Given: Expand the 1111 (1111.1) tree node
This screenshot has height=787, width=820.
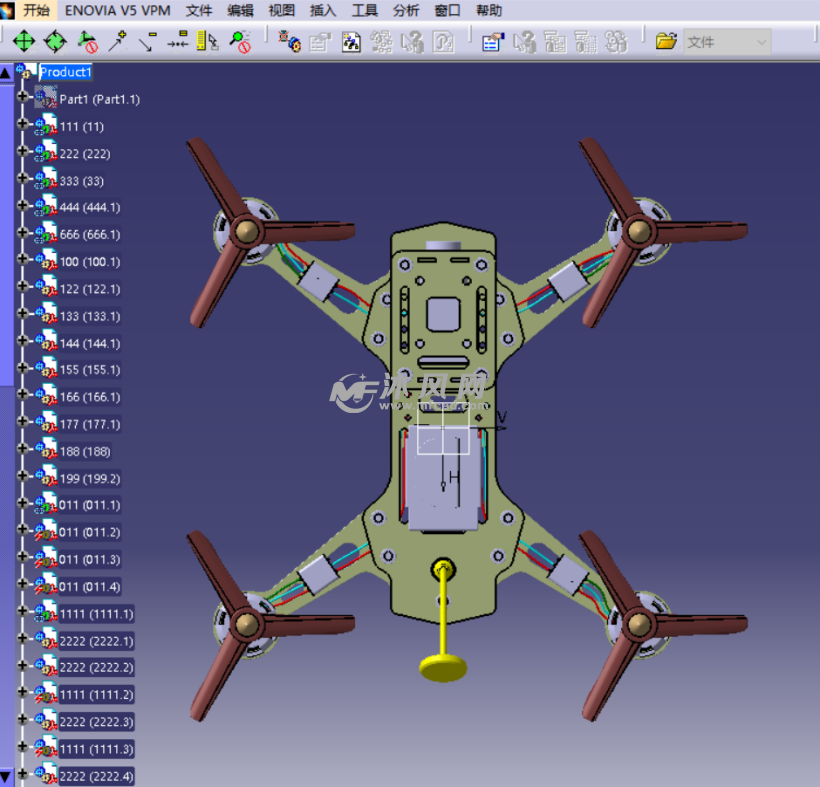Looking at the screenshot, I should click(x=24, y=612).
